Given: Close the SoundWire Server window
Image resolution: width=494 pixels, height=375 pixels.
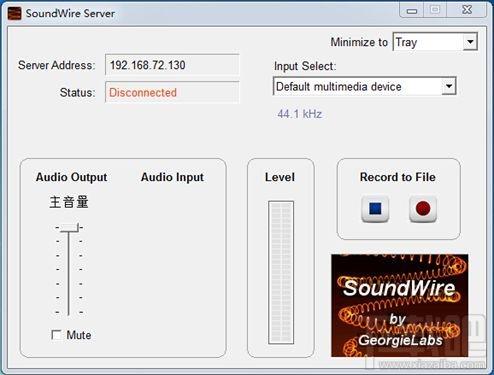Looking at the screenshot, I should click(467, 10).
